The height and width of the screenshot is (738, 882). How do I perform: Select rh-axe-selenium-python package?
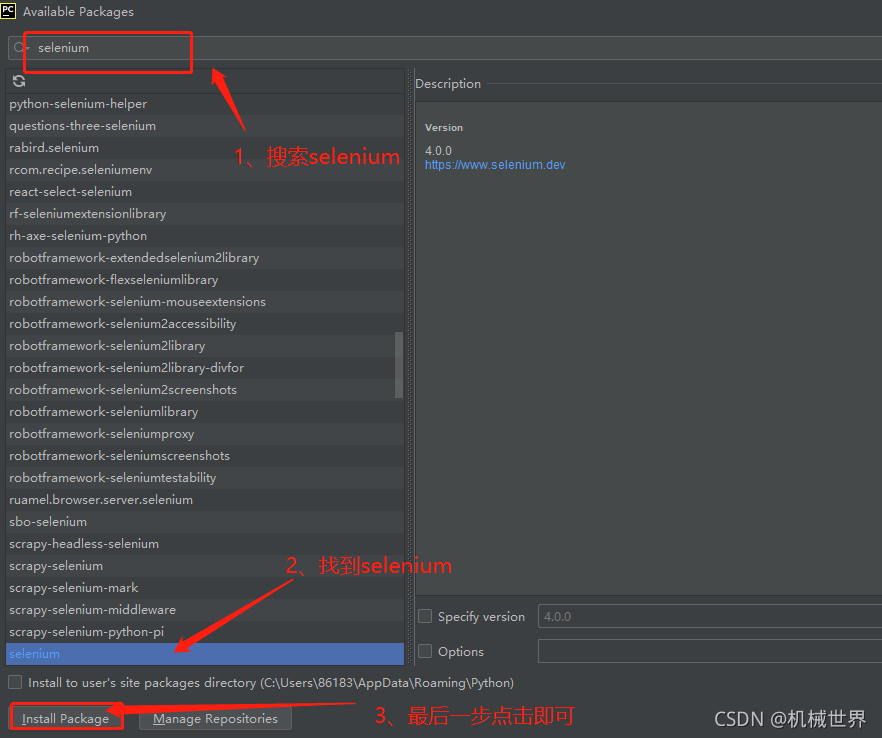pyautogui.click(x=205, y=236)
